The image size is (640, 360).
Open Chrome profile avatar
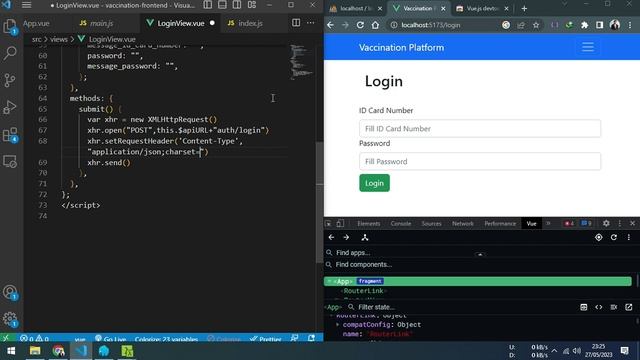[x=615, y=25]
